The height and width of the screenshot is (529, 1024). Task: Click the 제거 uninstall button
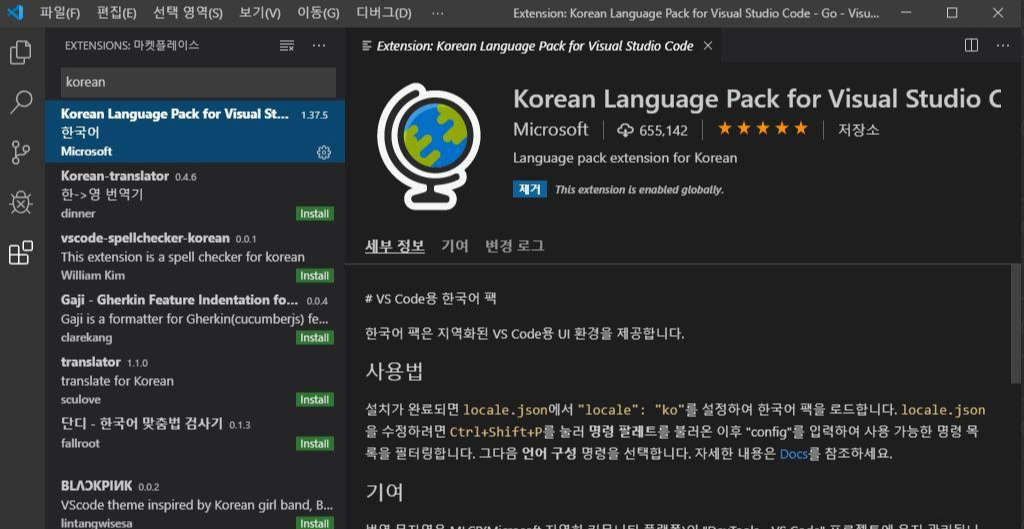click(x=530, y=189)
